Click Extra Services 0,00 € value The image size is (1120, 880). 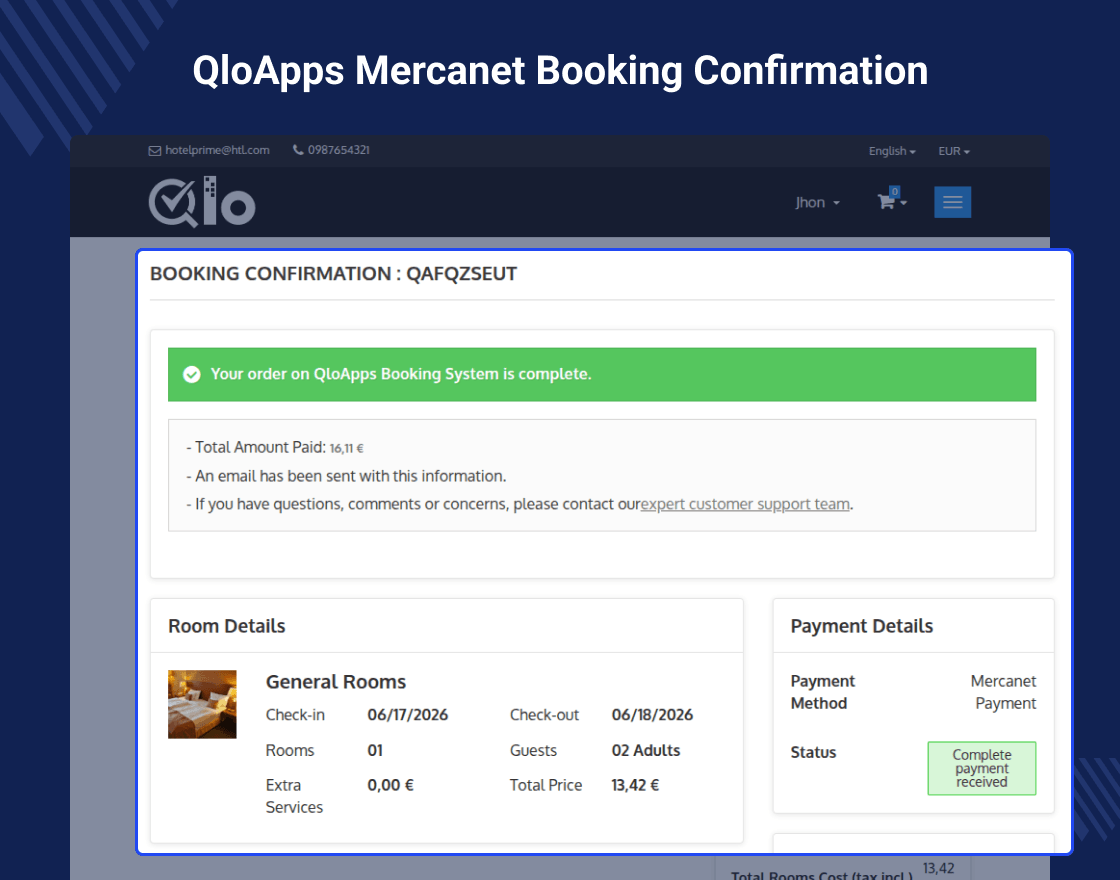390,786
